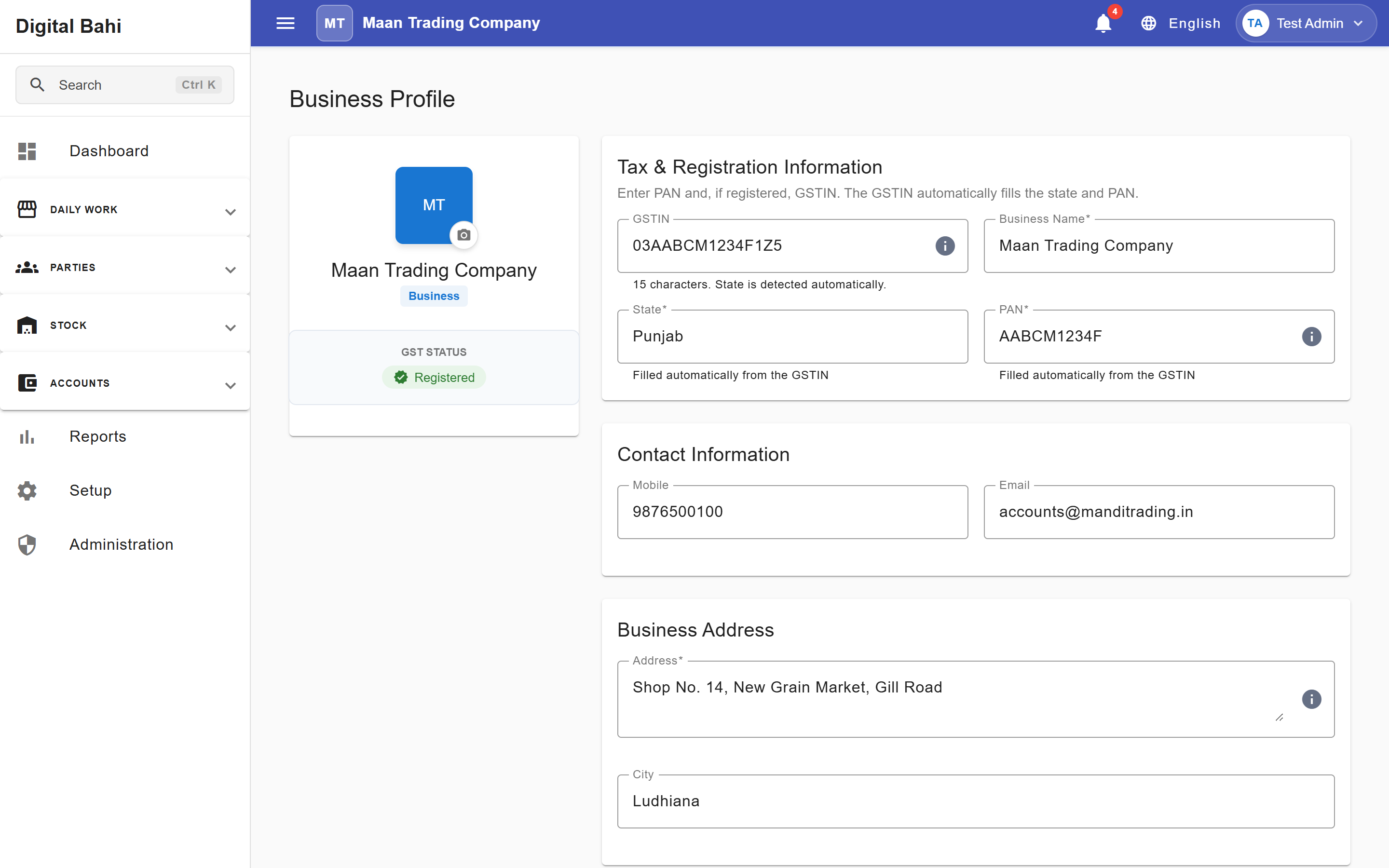Click the Business type chip
The image size is (1389, 868).
(x=434, y=296)
